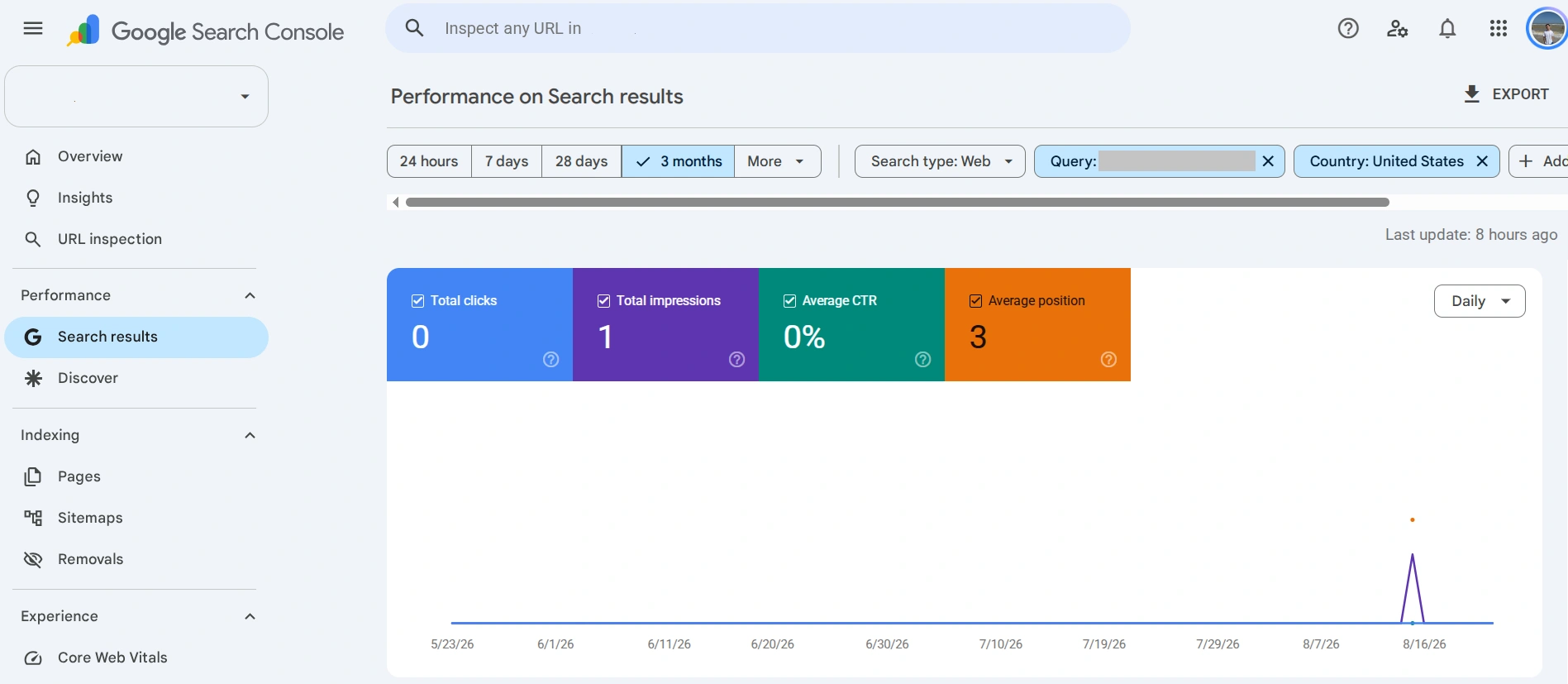Click the scroll-left arrow of filter bar

point(396,202)
